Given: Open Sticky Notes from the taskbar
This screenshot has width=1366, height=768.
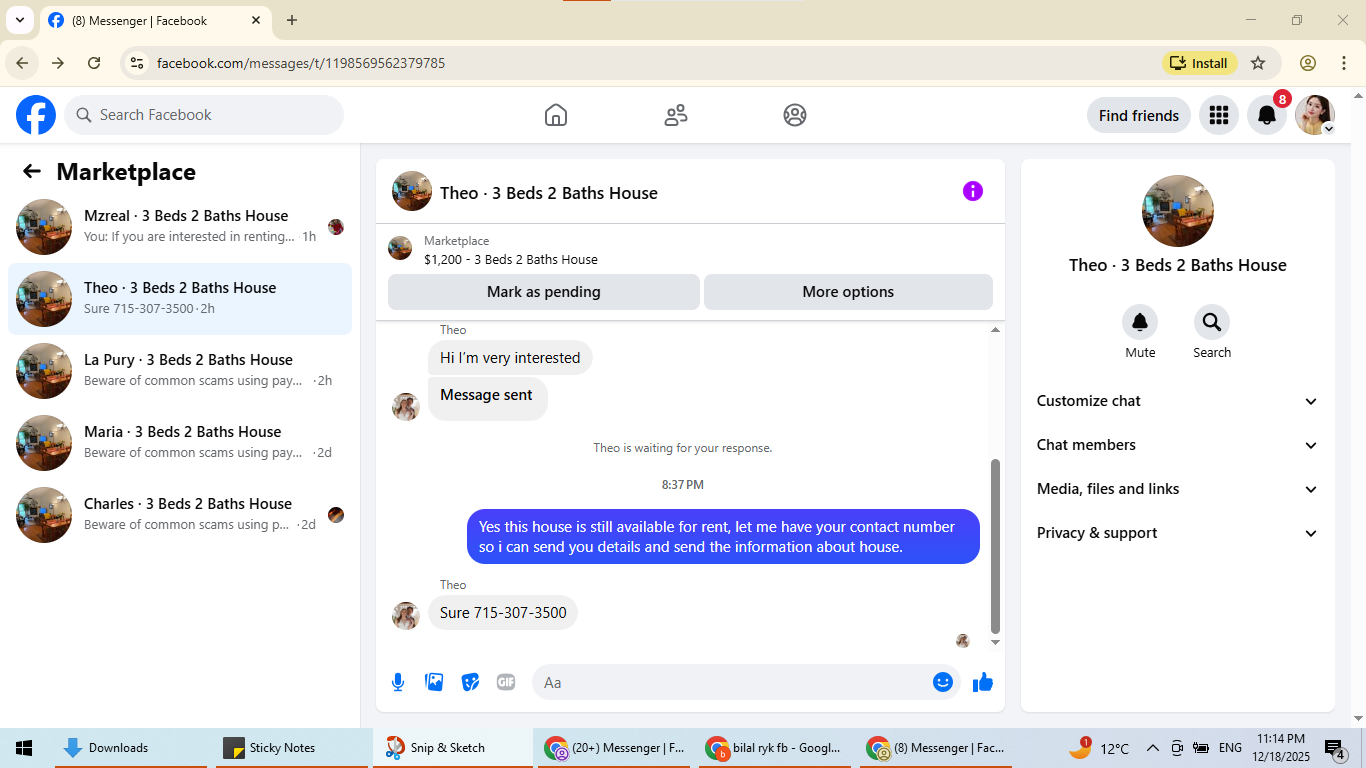Looking at the screenshot, I should pyautogui.click(x=290, y=748).
